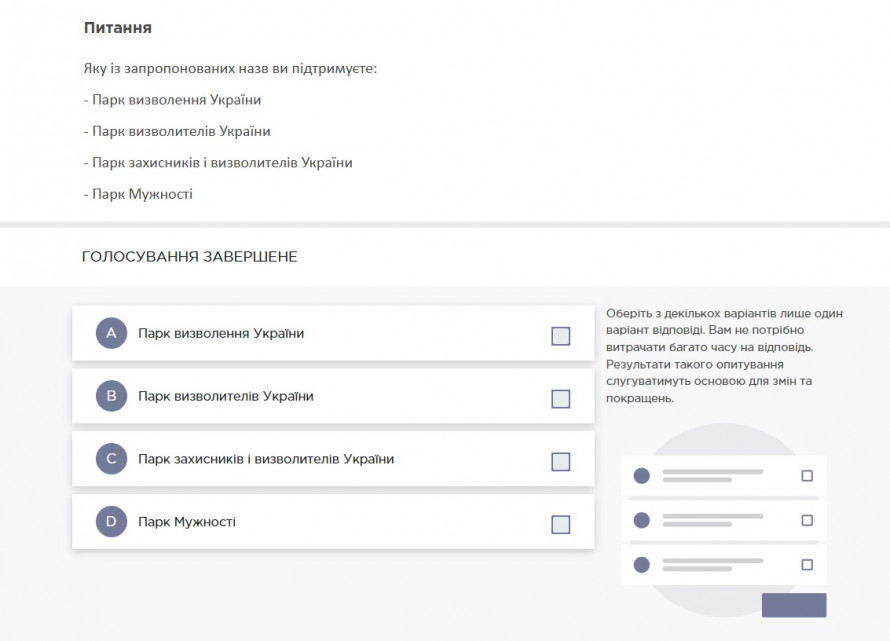Click the letter C circle icon
This screenshot has height=641, width=890.
pos(111,459)
